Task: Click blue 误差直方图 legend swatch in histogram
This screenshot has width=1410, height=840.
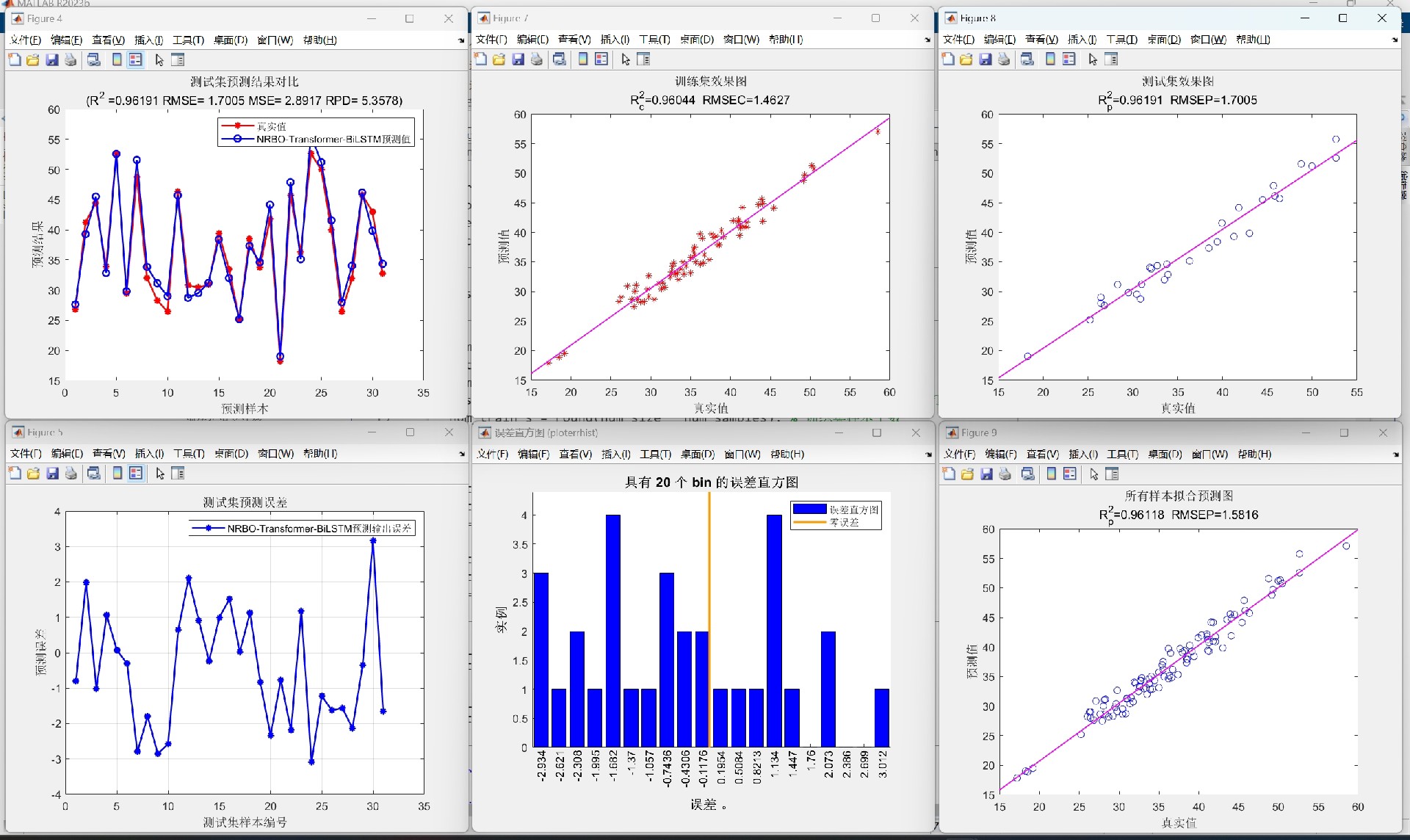Action: [x=809, y=510]
